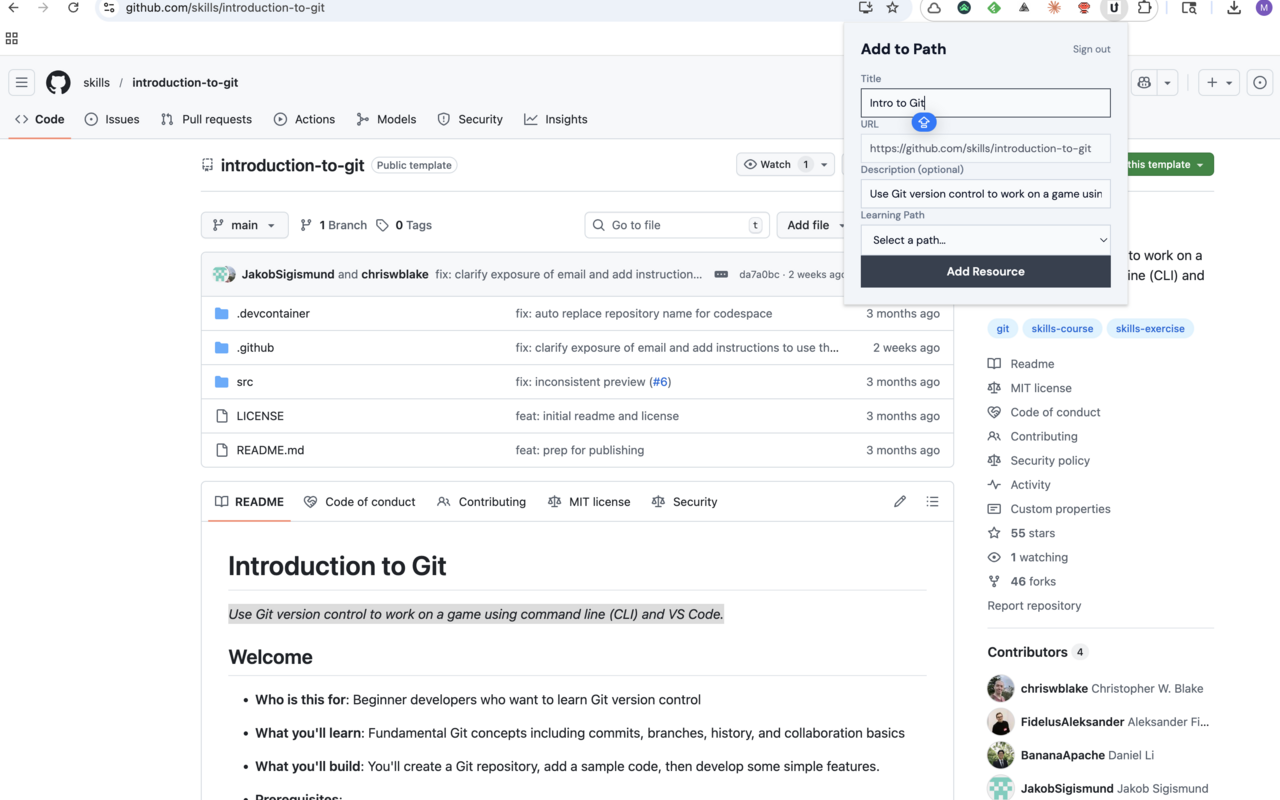This screenshot has width=1280, height=800.
Task: Reload the page with refresh icon
Action: pos(73,8)
